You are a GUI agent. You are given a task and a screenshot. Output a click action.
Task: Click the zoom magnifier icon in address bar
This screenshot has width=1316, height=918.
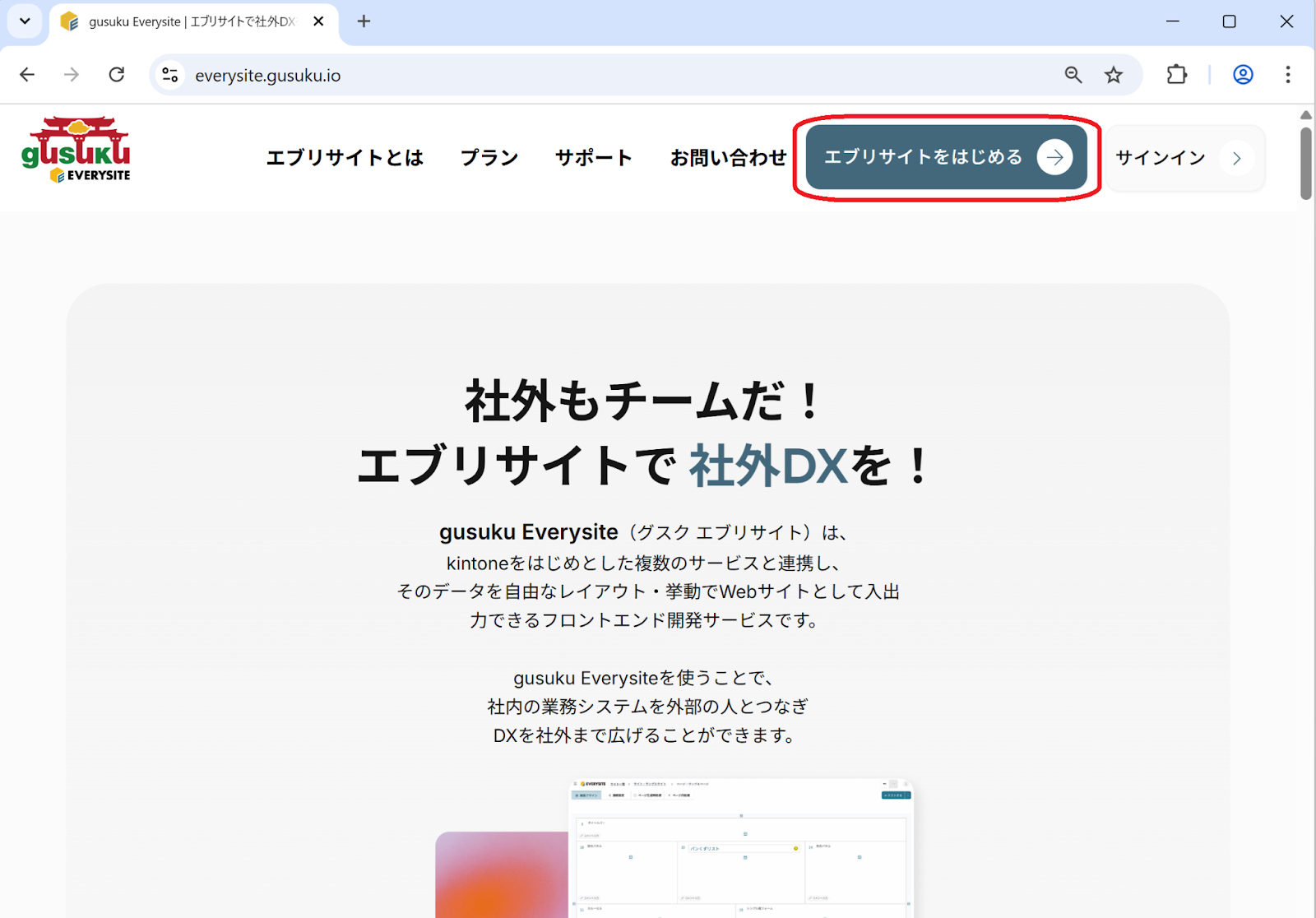pos(1073,75)
